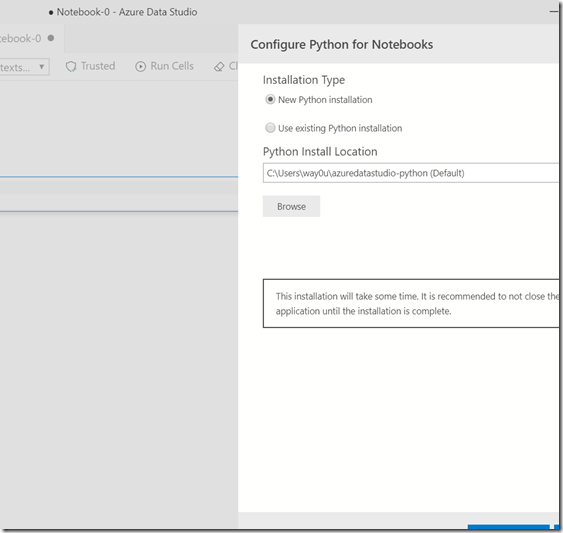Click the Python Install Location label
The height and width of the screenshot is (533, 563).
320,152
